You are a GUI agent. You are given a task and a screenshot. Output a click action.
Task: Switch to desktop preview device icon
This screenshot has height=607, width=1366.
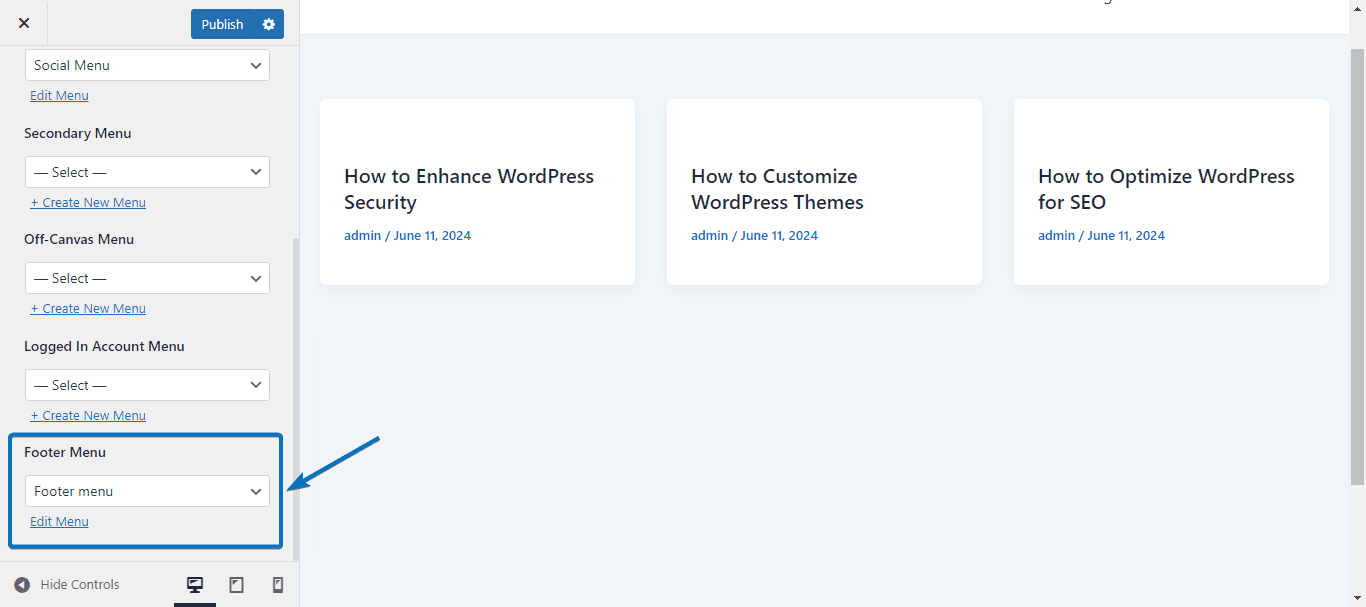click(x=195, y=585)
